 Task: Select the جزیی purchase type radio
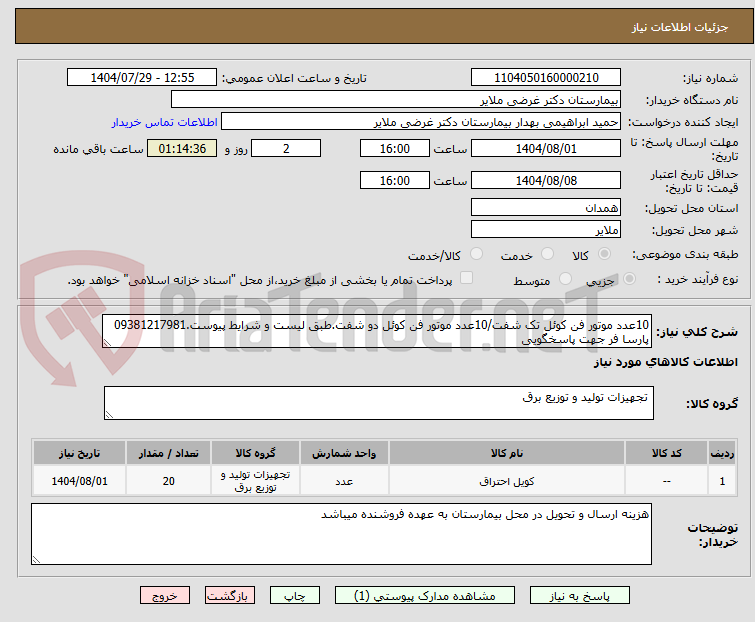point(629,279)
